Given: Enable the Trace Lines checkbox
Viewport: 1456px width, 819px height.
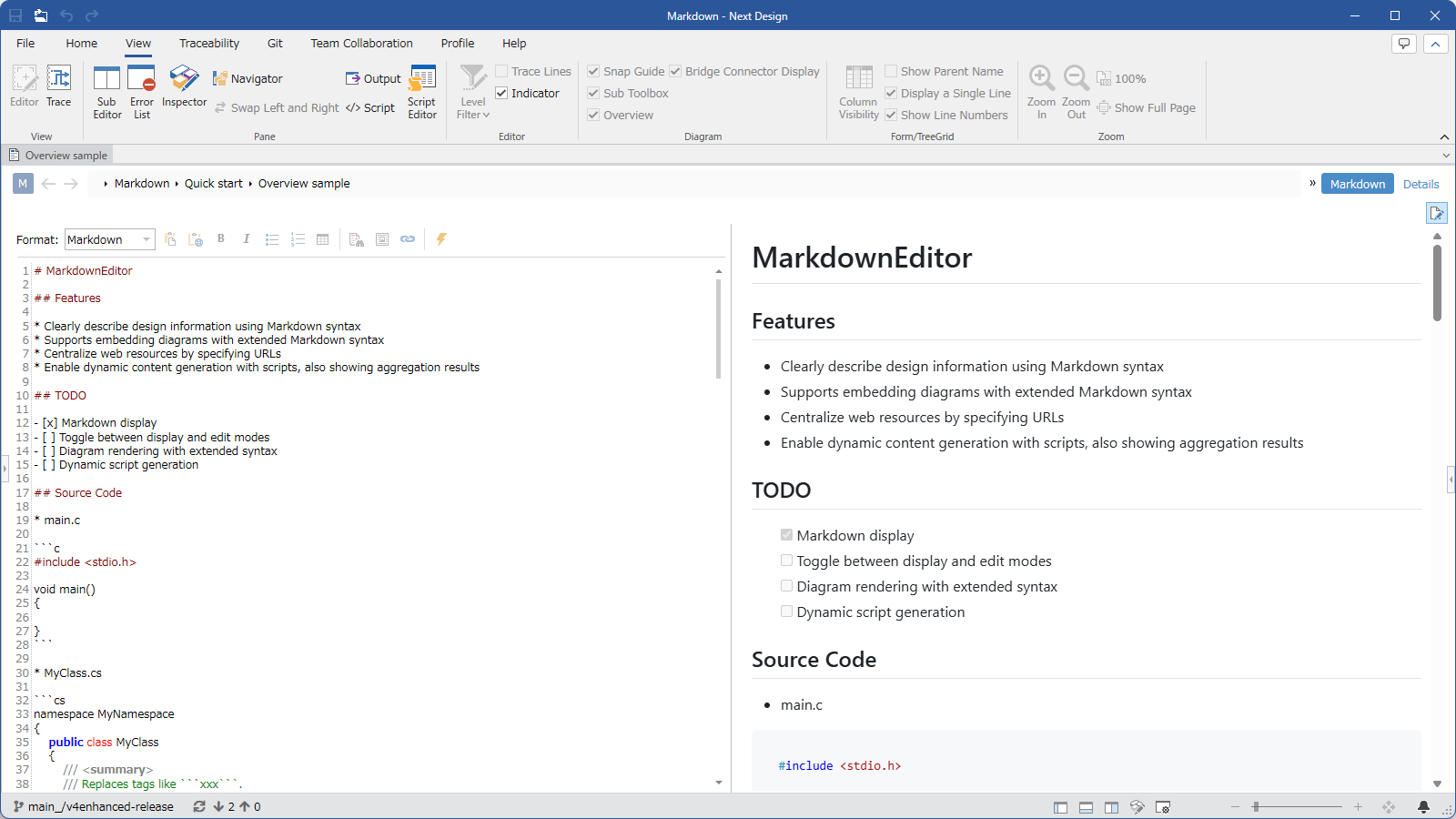Looking at the screenshot, I should pos(501,71).
